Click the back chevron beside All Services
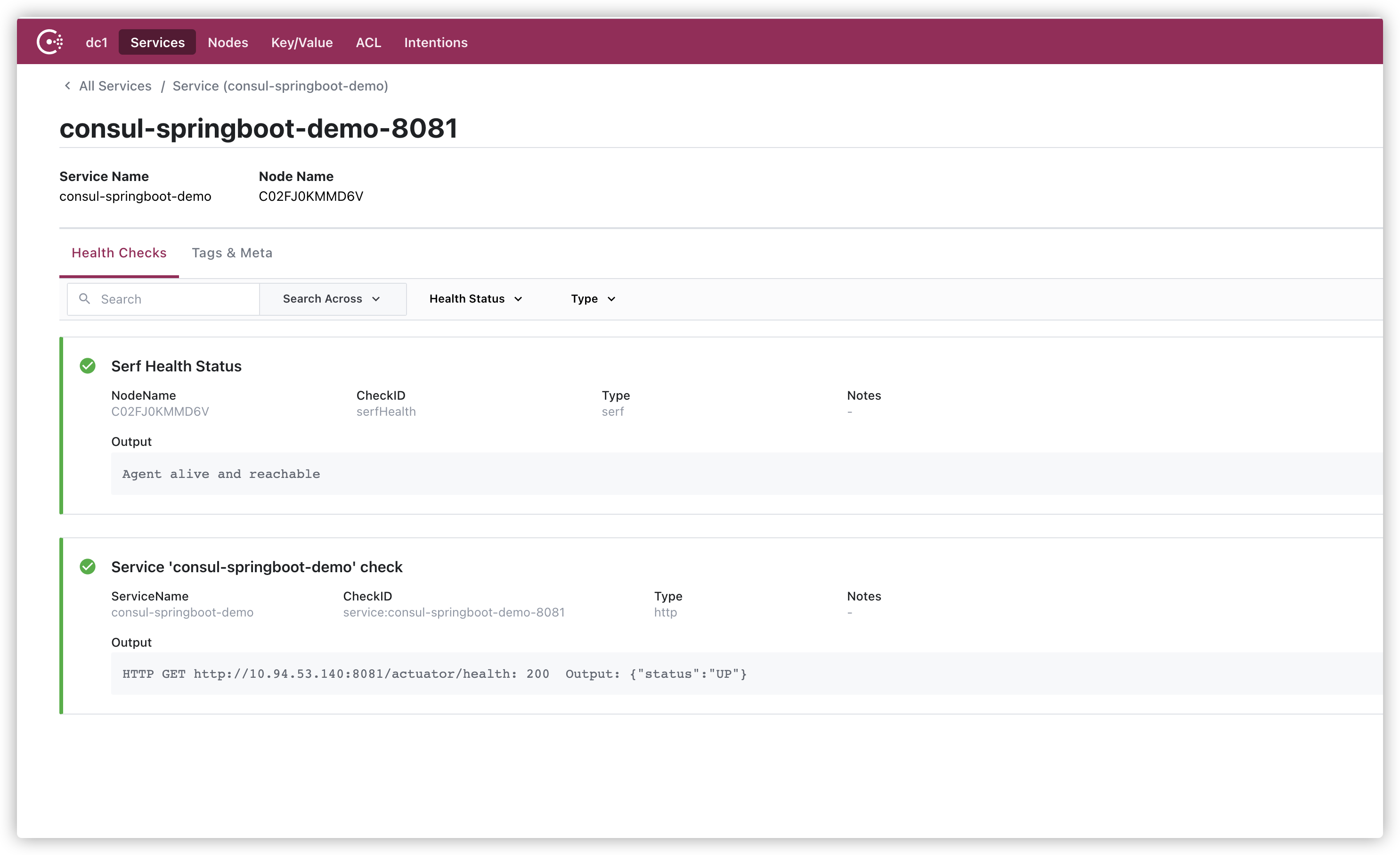 [x=67, y=86]
